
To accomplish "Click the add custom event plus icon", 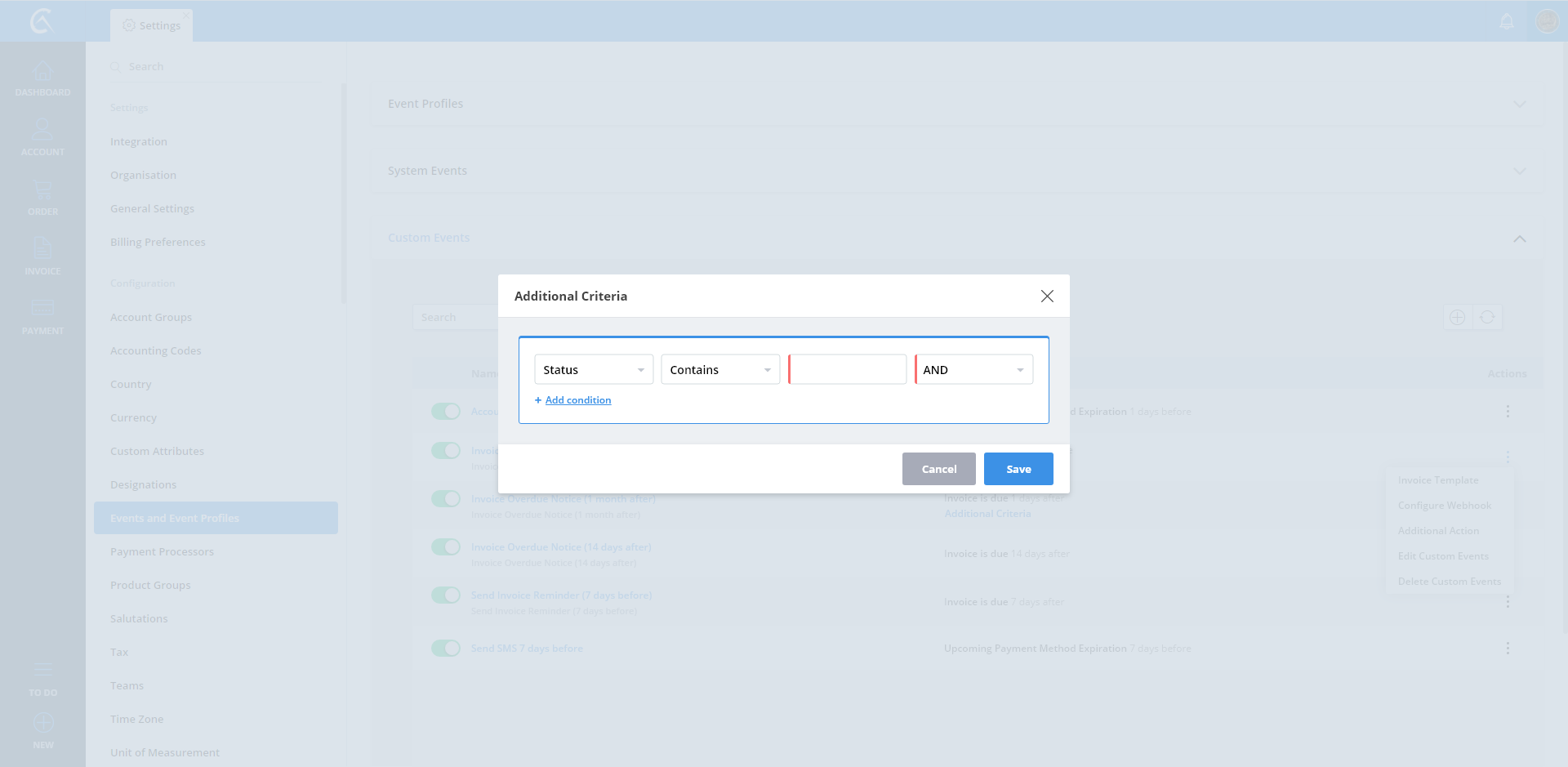I will coord(1457,317).
